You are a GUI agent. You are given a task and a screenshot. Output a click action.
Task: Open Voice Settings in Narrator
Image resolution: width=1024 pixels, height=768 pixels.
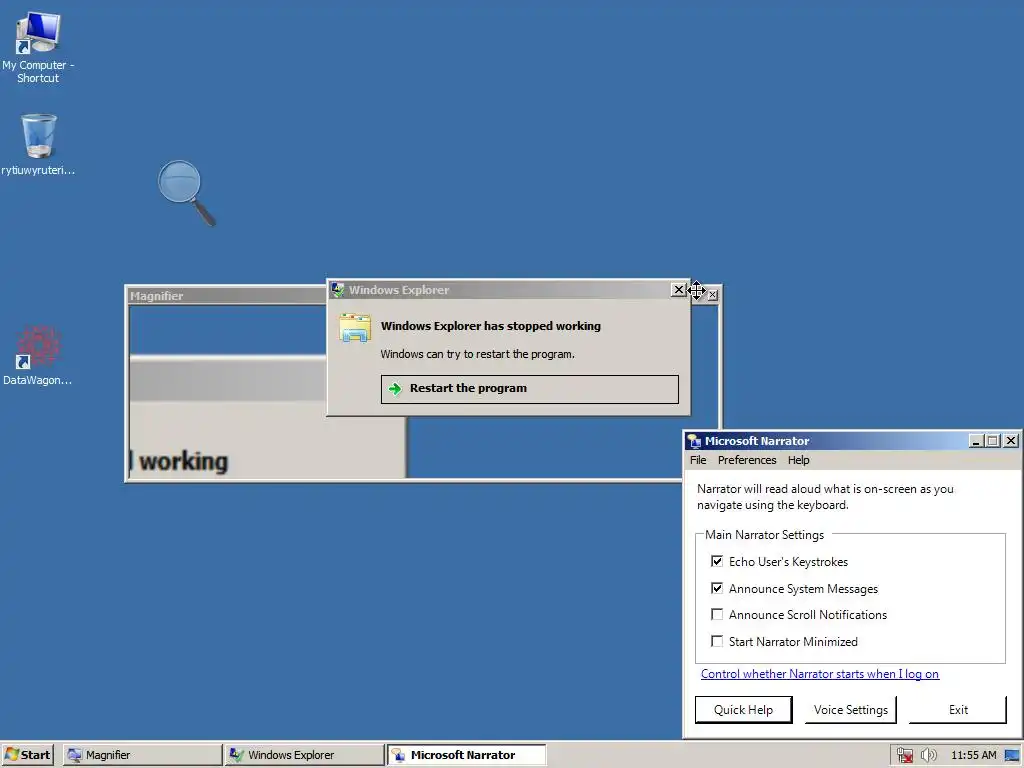coord(850,710)
